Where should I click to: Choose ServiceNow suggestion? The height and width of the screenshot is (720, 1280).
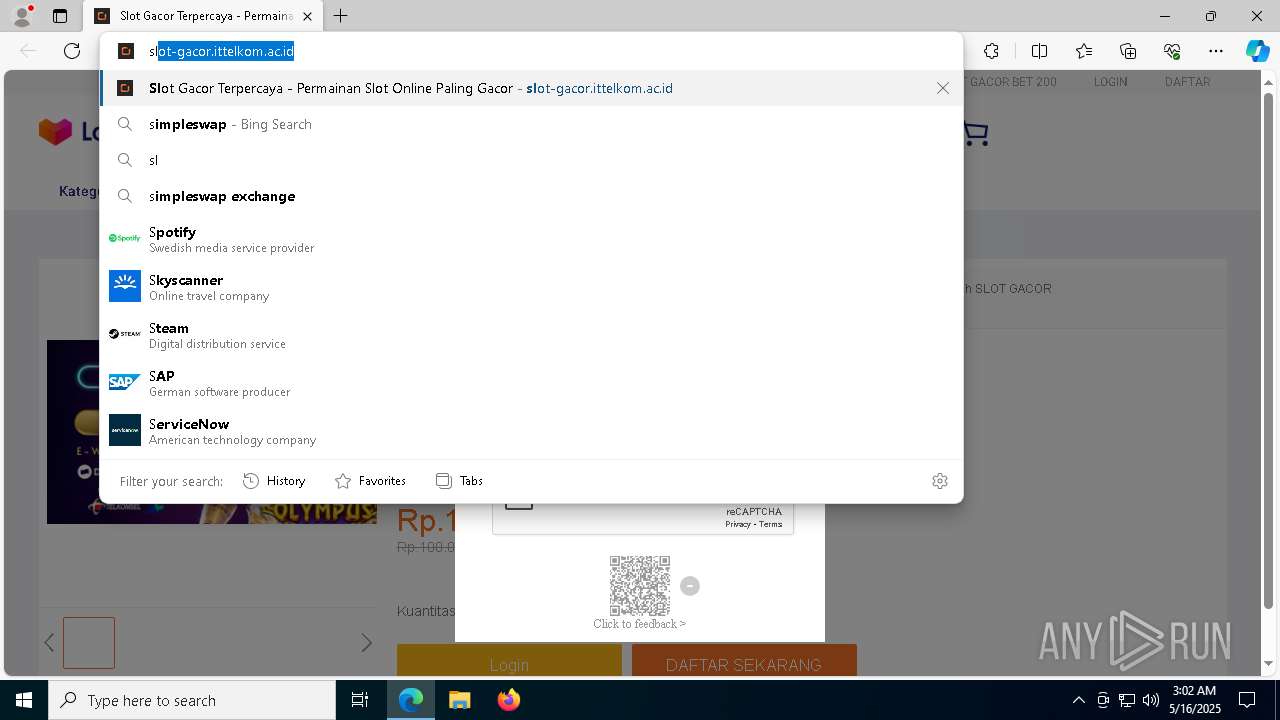point(531,430)
